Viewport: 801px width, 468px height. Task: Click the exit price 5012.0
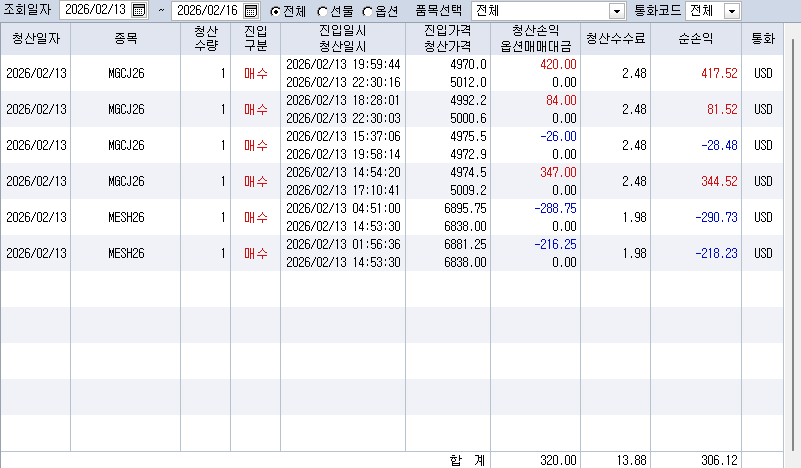click(468, 82)
